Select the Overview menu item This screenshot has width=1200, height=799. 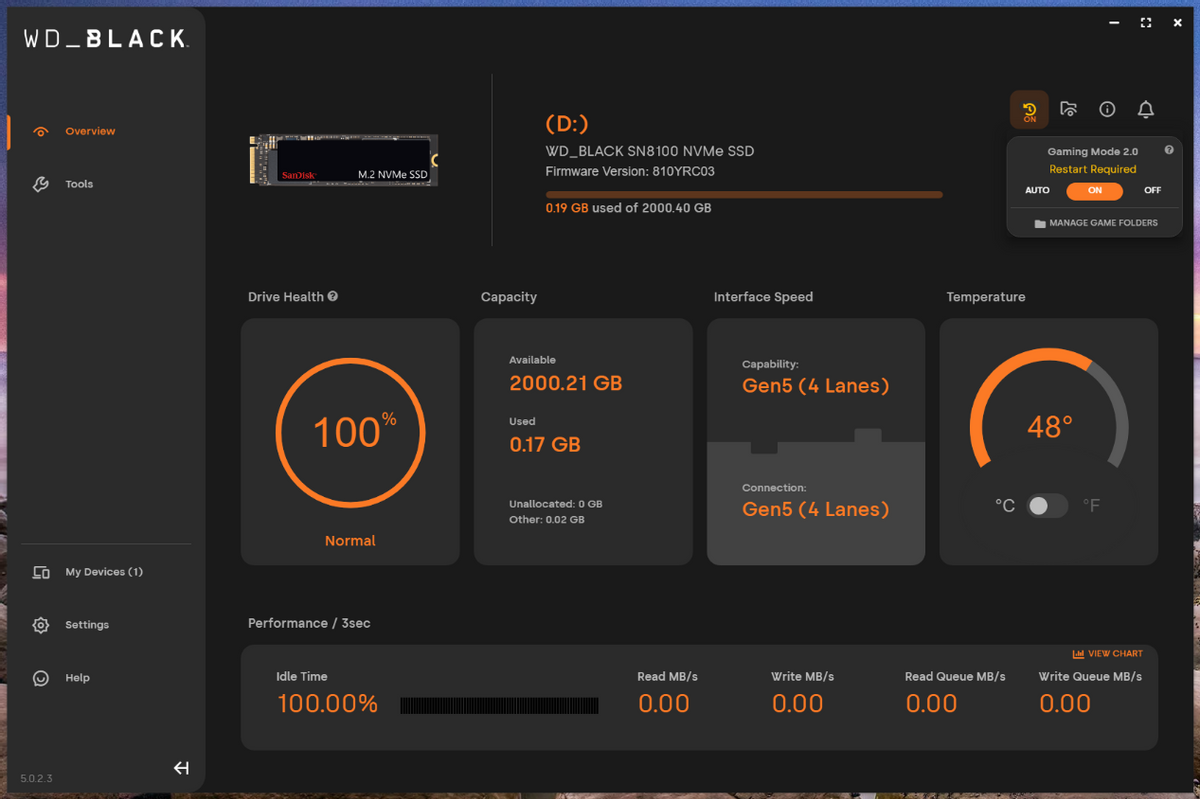90,131
